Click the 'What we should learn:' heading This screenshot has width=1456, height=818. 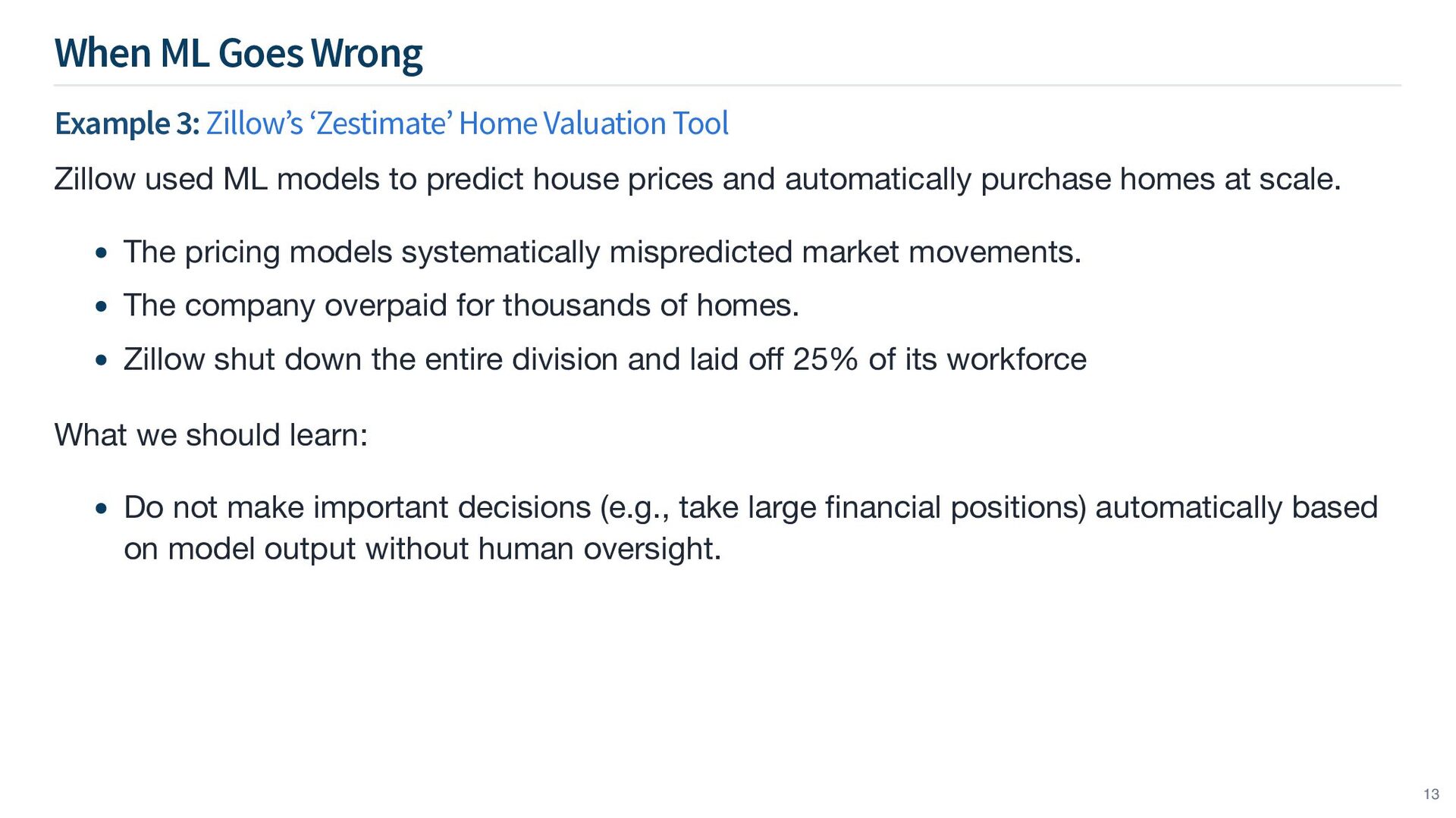(x=211, y=435)
